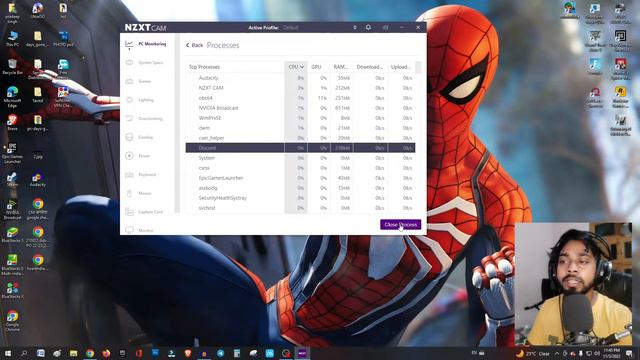Open the Lighting sidebar section
The image size is (640, 360).
[140, 100]
